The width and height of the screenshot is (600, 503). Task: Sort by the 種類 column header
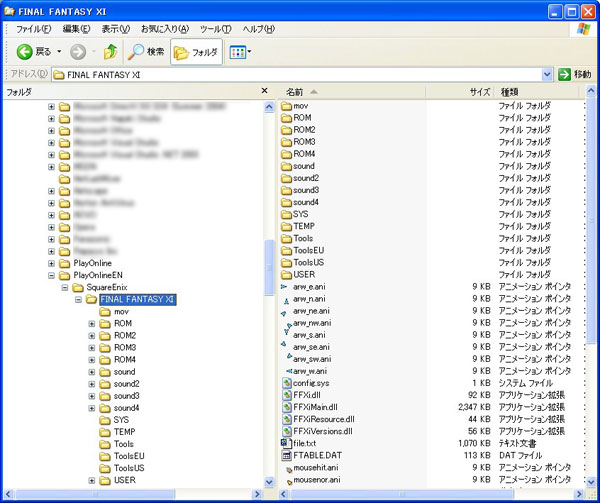click(536, 92)
